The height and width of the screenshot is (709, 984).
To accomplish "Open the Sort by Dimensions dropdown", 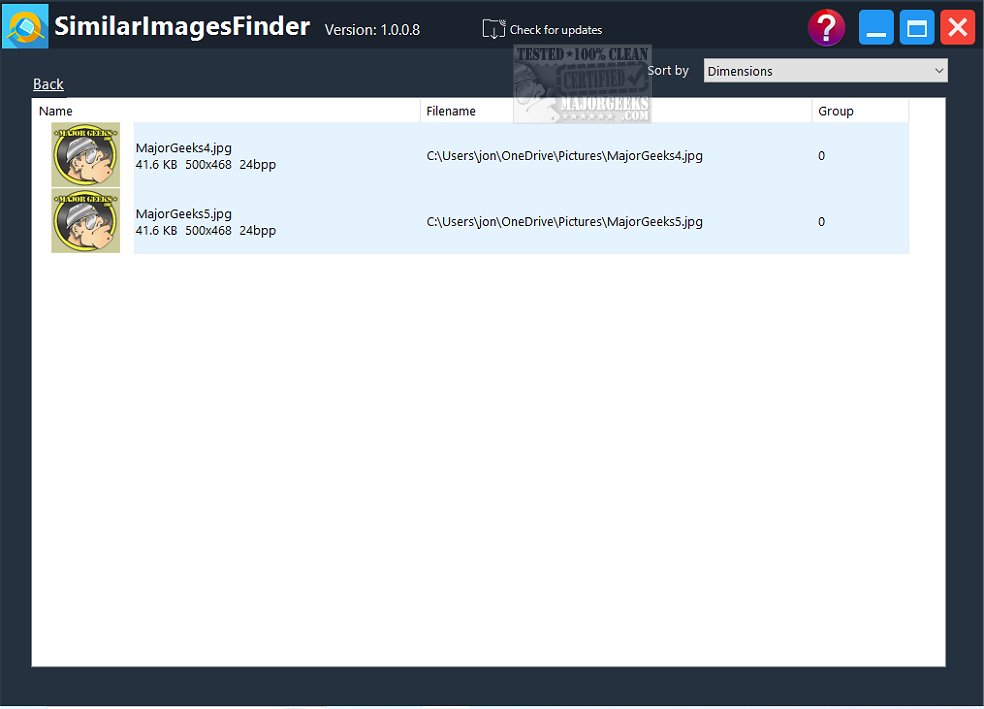I will pos(825,71).
